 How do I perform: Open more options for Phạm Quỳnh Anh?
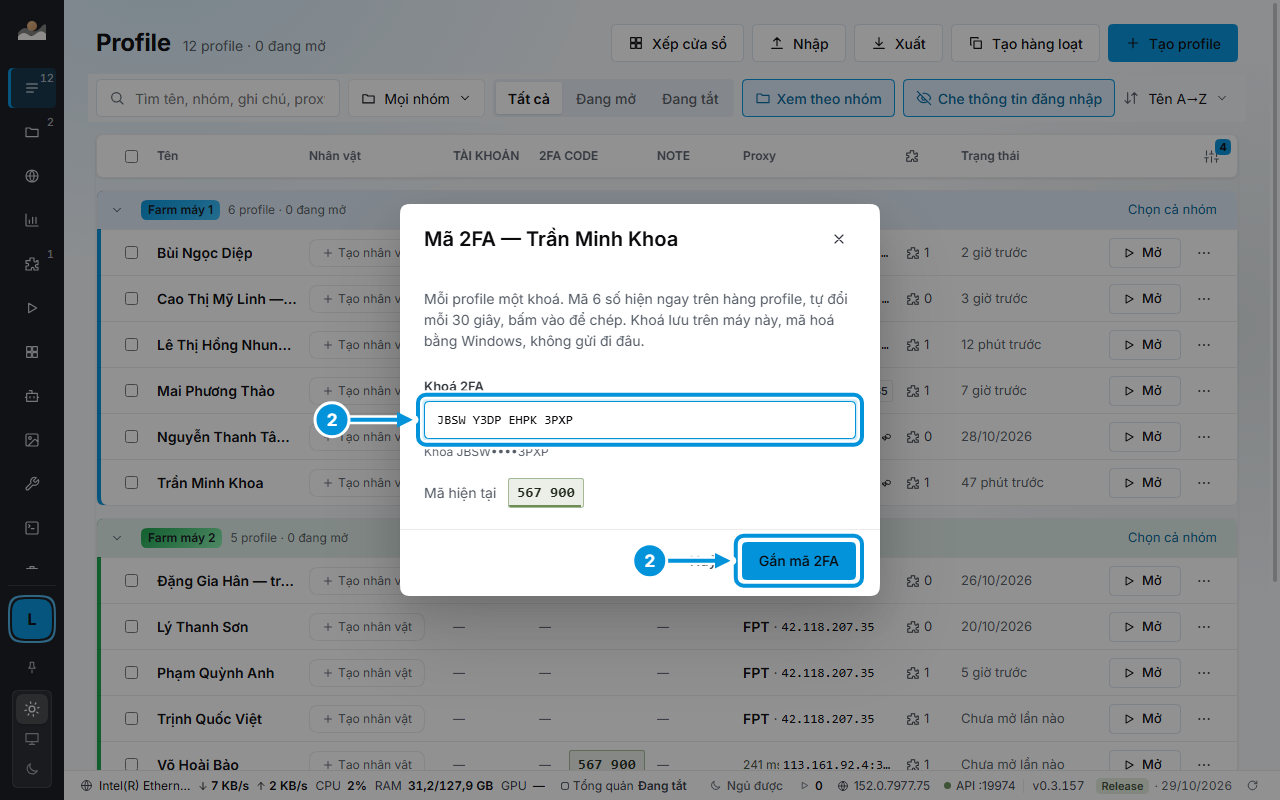pyautogui.click(x=1204, y=673)
